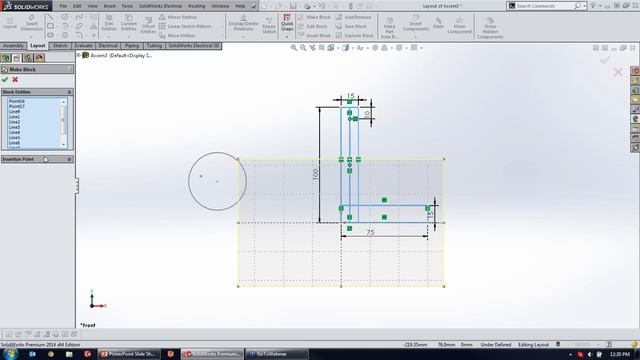
Task: Click Add/Remove block entities
Action: 353,17
